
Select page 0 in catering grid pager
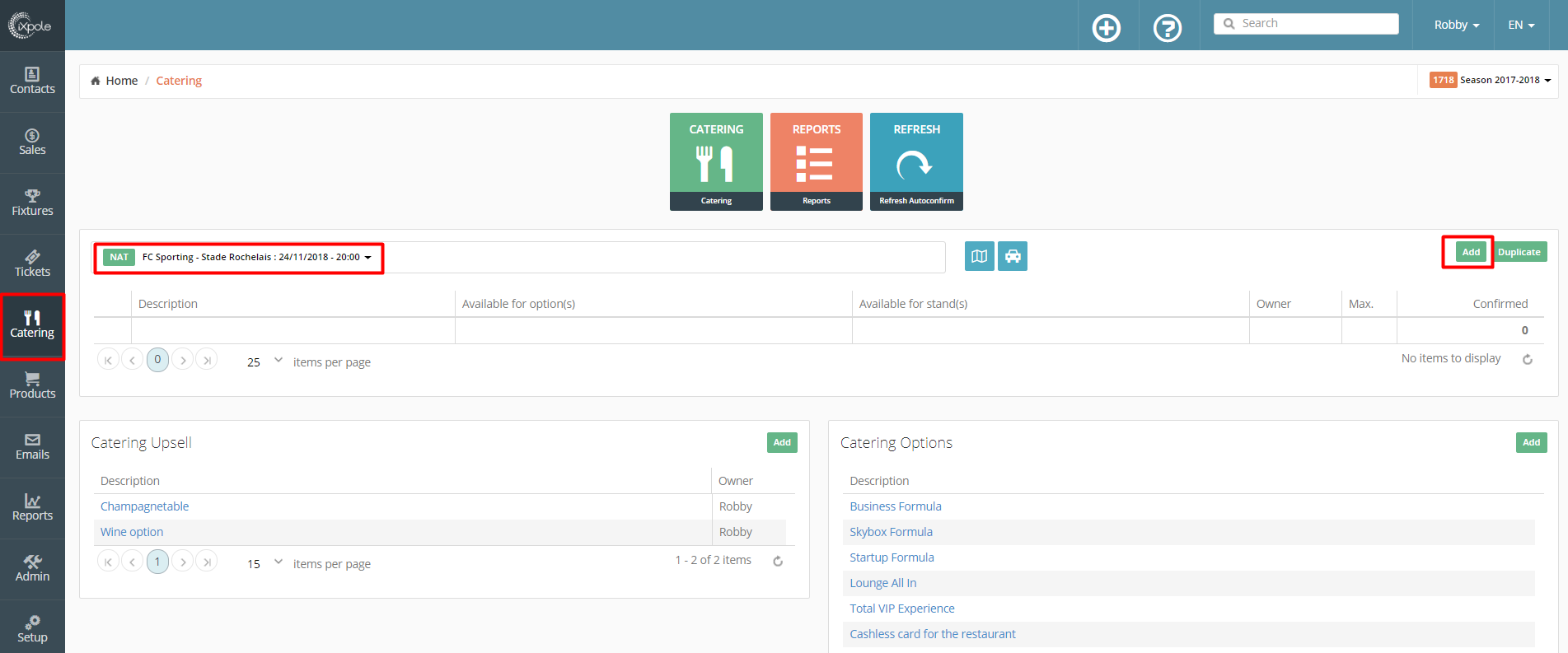(157, 360)
